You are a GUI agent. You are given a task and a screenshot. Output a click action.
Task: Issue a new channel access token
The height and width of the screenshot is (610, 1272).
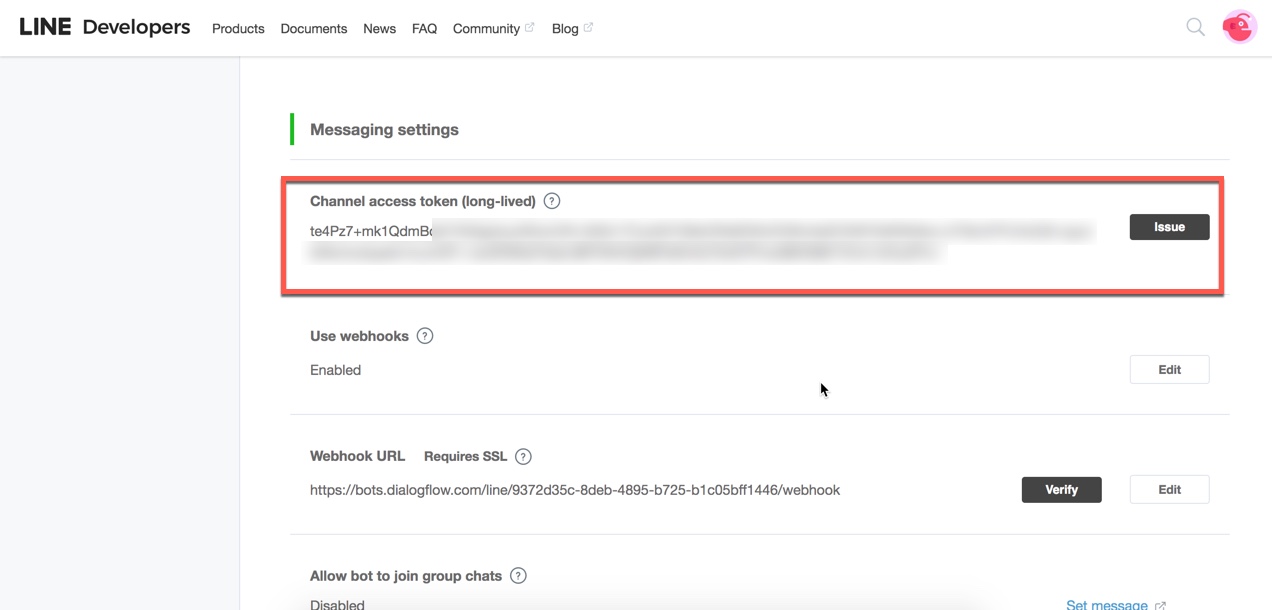(1169, 227)
